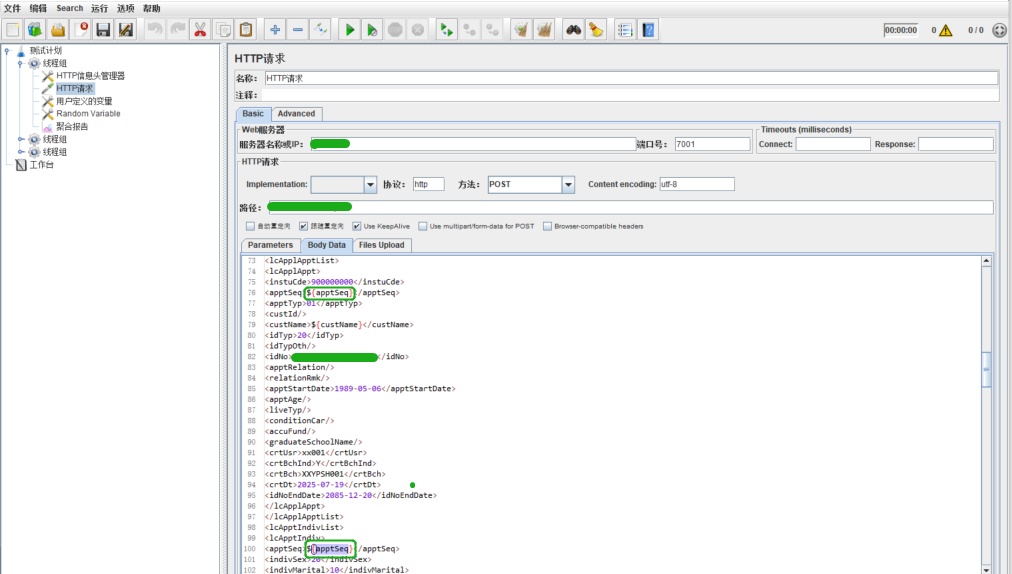This screenshot has height=574, width=1012.
Task: Clear all results with double broom icon
Action: pos(544,30)
